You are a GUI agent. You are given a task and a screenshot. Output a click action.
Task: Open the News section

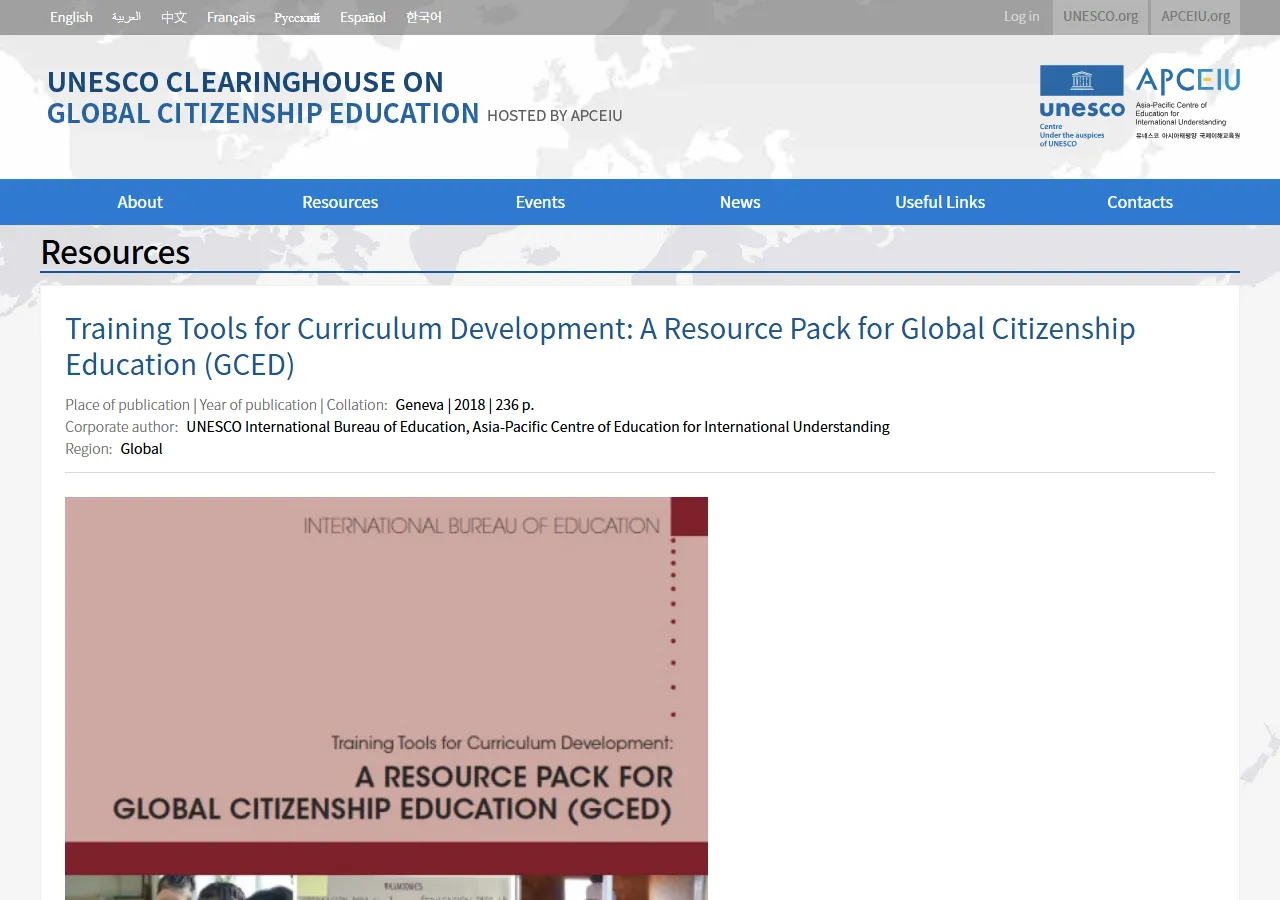tap(740, 202)
